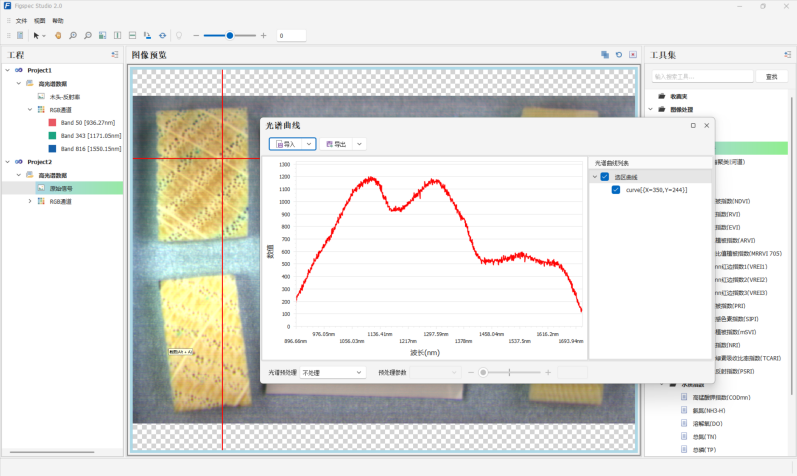Click the zoom in magnifier icon
The width and height of the screenshot is (797, 476).
tap(73, 35)
